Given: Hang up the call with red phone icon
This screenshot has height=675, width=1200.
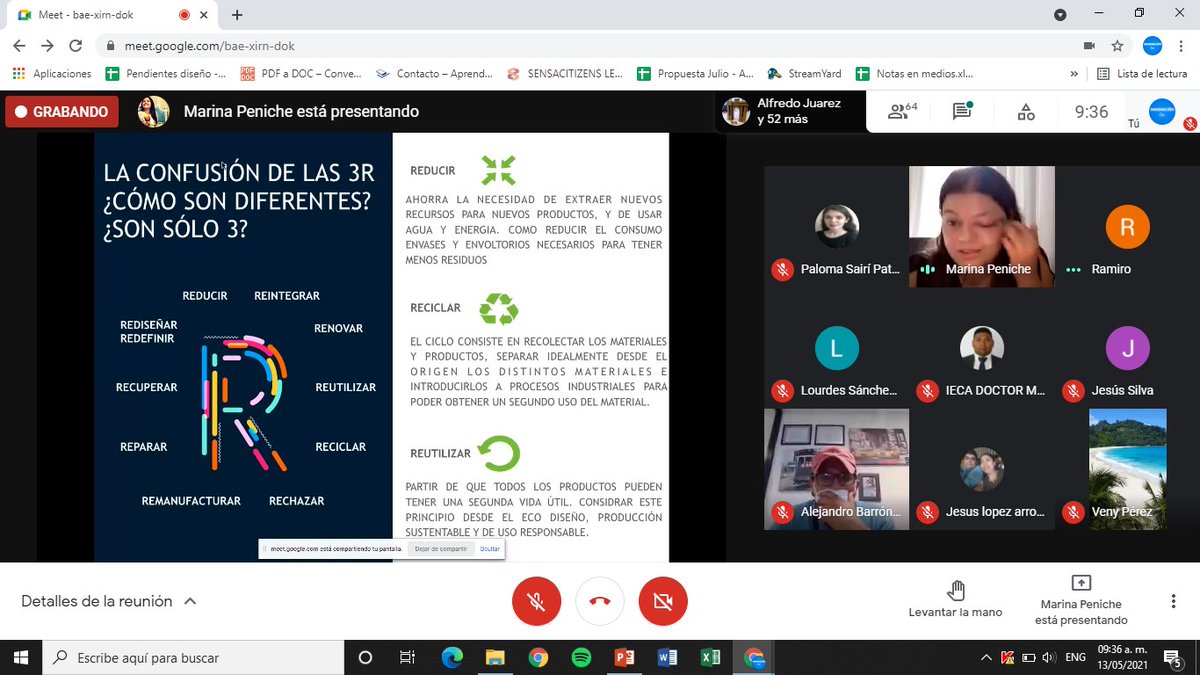Looking at the screenshot, I should [x=599, y=601].
